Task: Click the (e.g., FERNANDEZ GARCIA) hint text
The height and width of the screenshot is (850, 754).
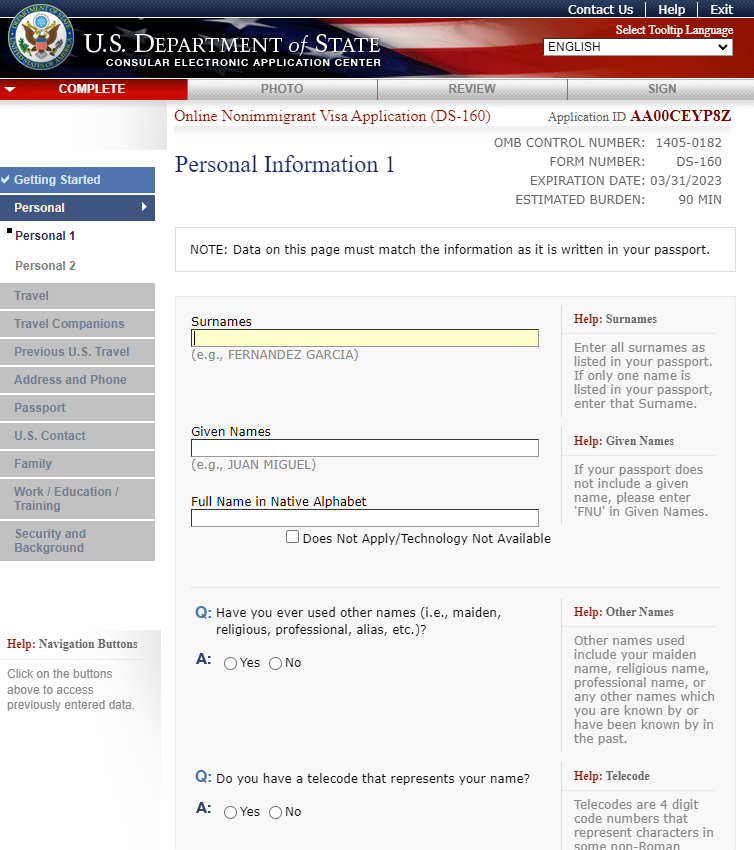Action: (275, 355)
